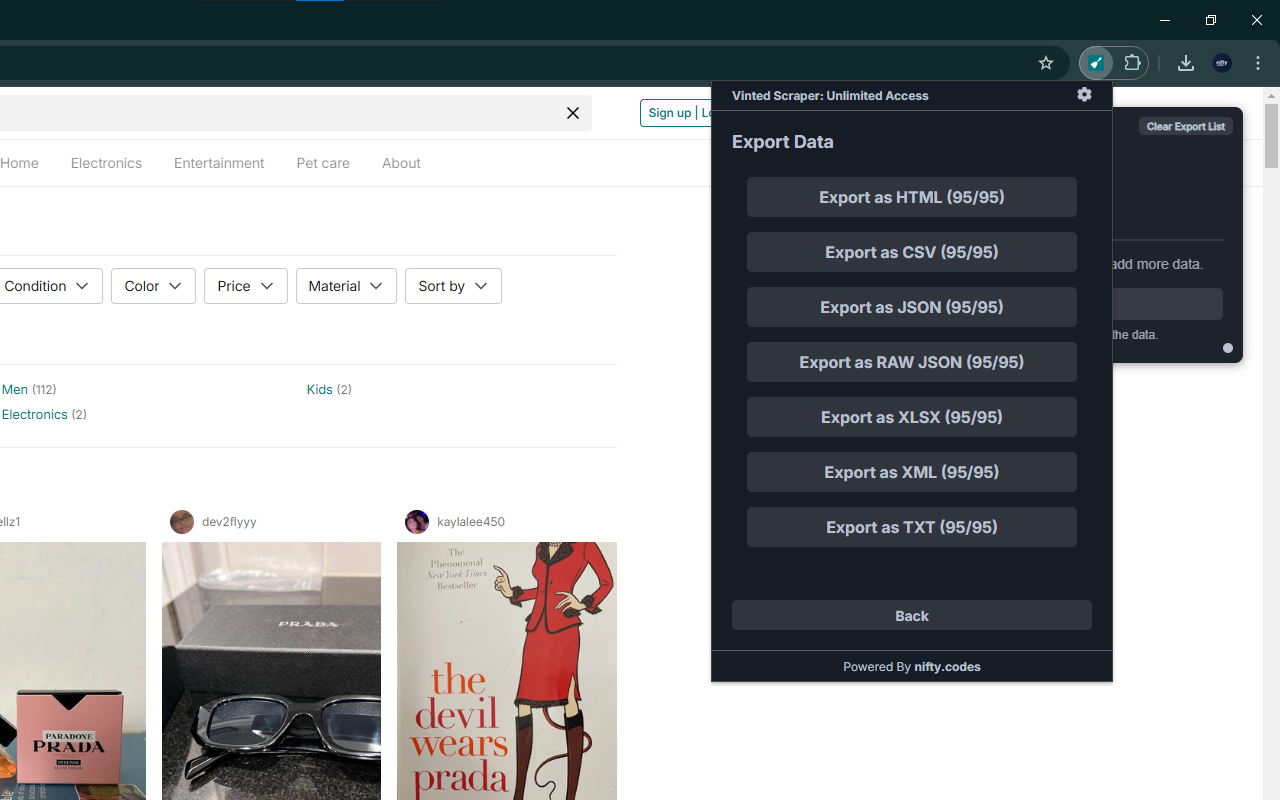Open The Devil Wears Prada book listing
Viewport: 1280px width, 800px height.
(x=507, y=671)
